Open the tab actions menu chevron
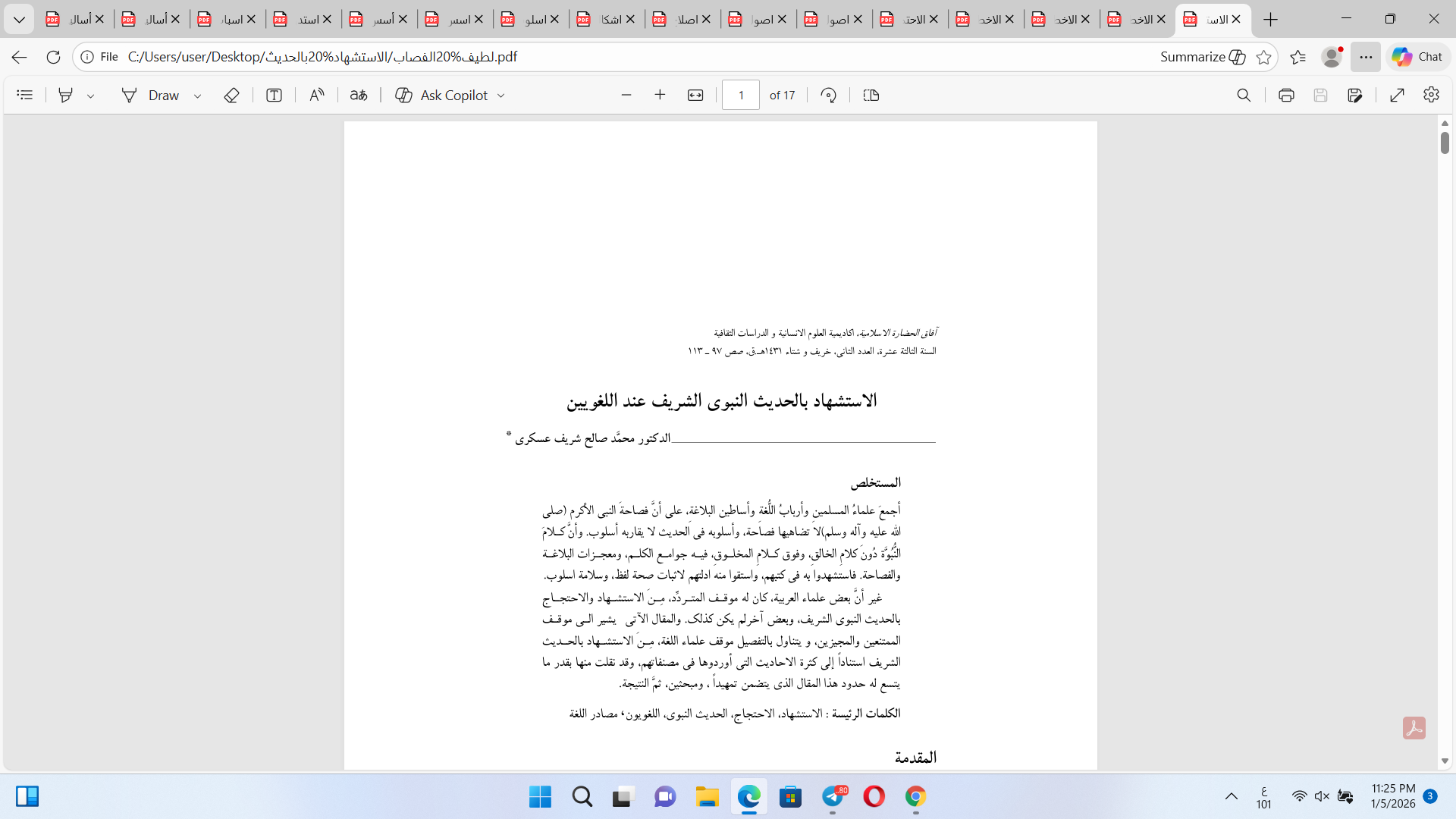Image resolution: width=1456 pixels, height=819 pixels. tap(19, 20)
